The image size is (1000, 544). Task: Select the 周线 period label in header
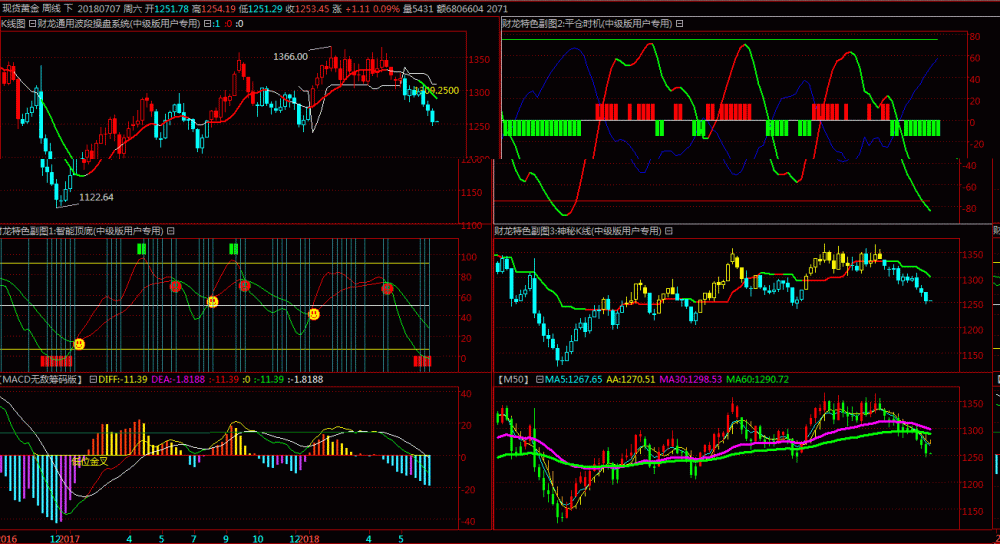[x=51, y=9]
